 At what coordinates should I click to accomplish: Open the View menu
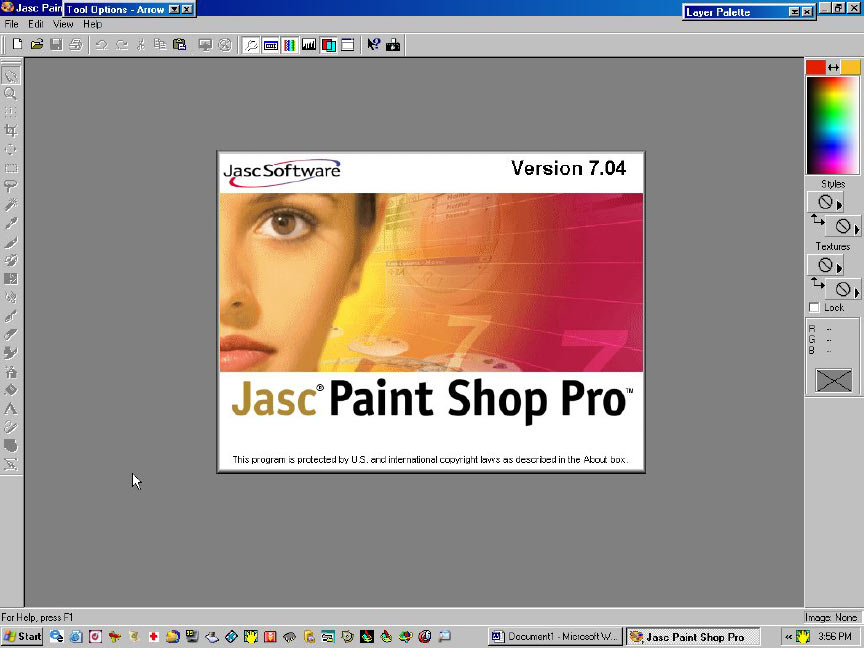[63, 24]
